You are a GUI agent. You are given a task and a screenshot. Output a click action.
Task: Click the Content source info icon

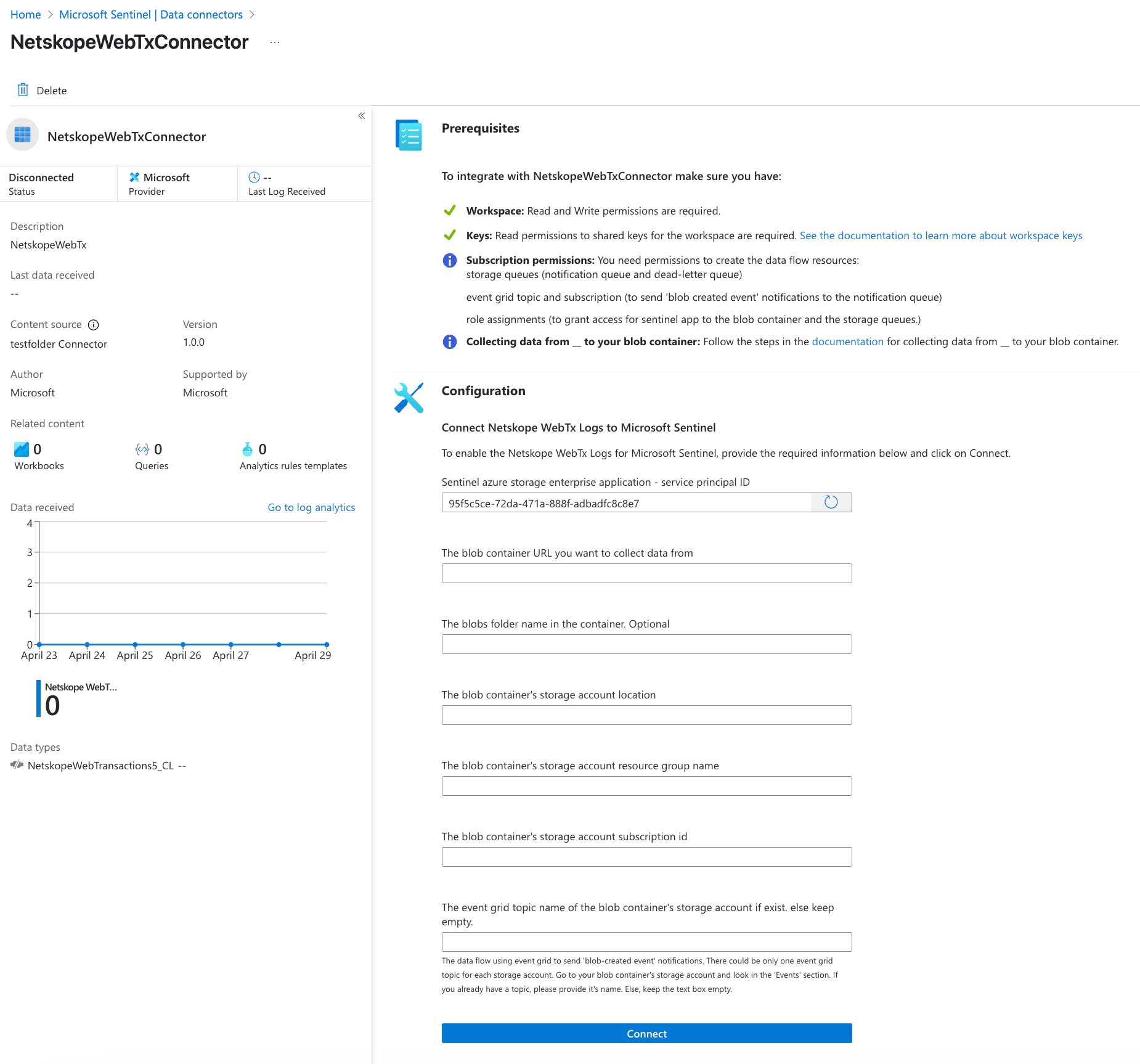[94, 325]
